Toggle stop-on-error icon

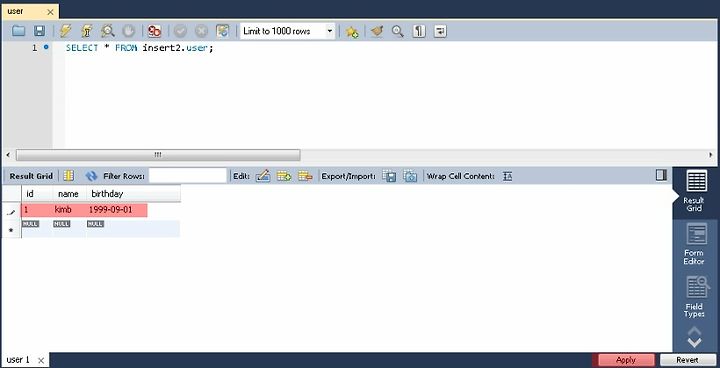tap(154, 31)
